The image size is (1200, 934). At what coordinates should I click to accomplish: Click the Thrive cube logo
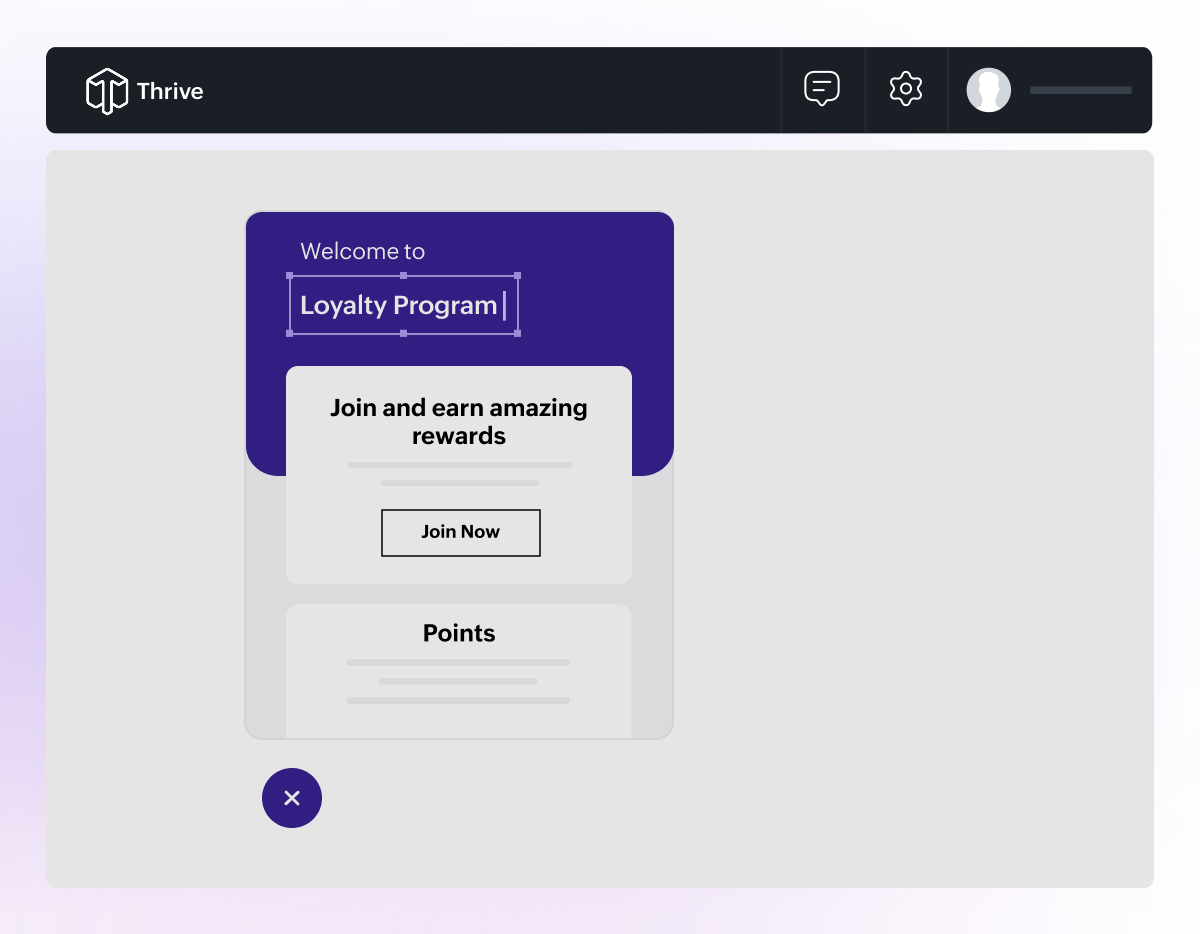click(107, 90)
